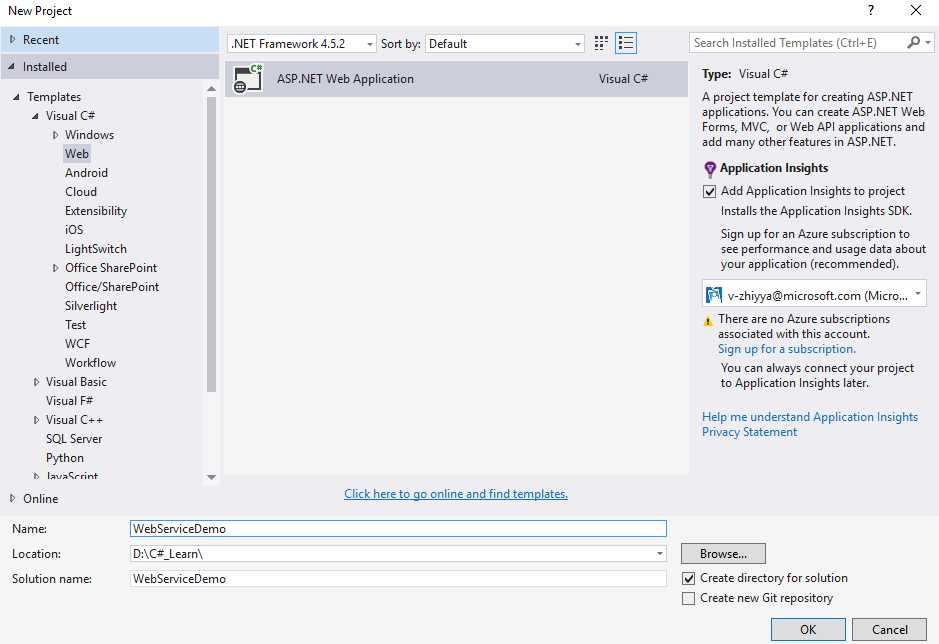This screenshot has width=939, height=644.
Task: Select the Office/SharePoint category
Action: pyautogui.click(x=112, y=287)
